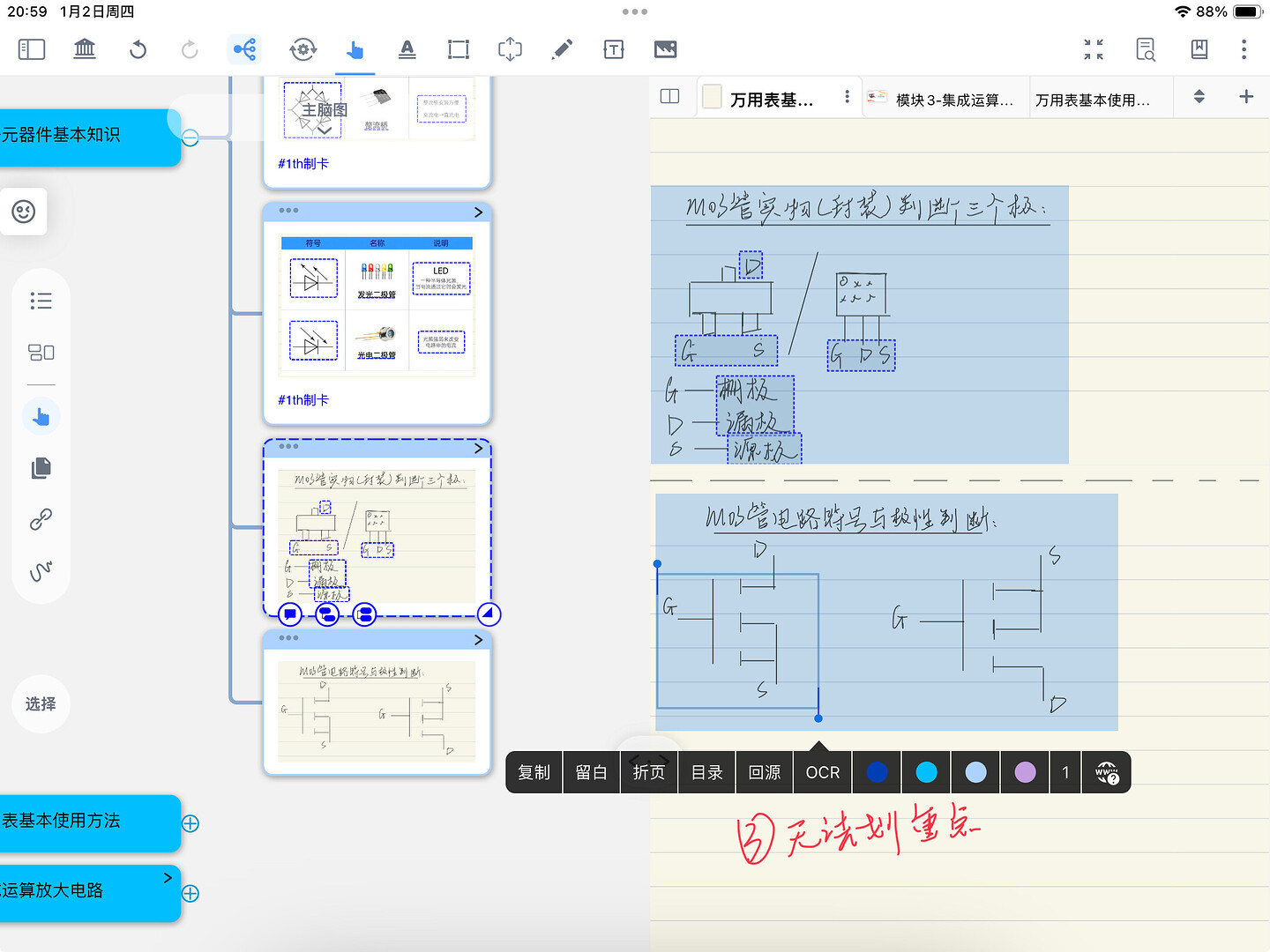Expand the 主脑图 dropdown chevron

click(x=325, y=130)
